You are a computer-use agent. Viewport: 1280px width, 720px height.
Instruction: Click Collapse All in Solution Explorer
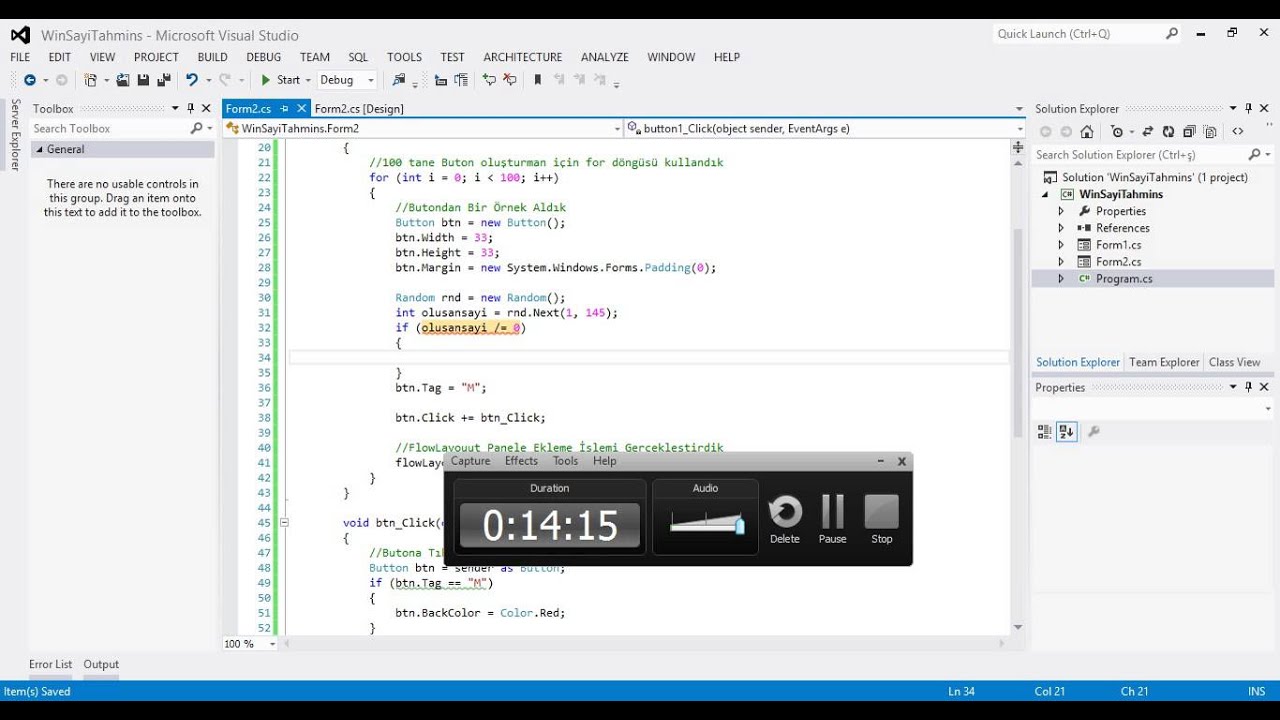(x=1189, y=131)
